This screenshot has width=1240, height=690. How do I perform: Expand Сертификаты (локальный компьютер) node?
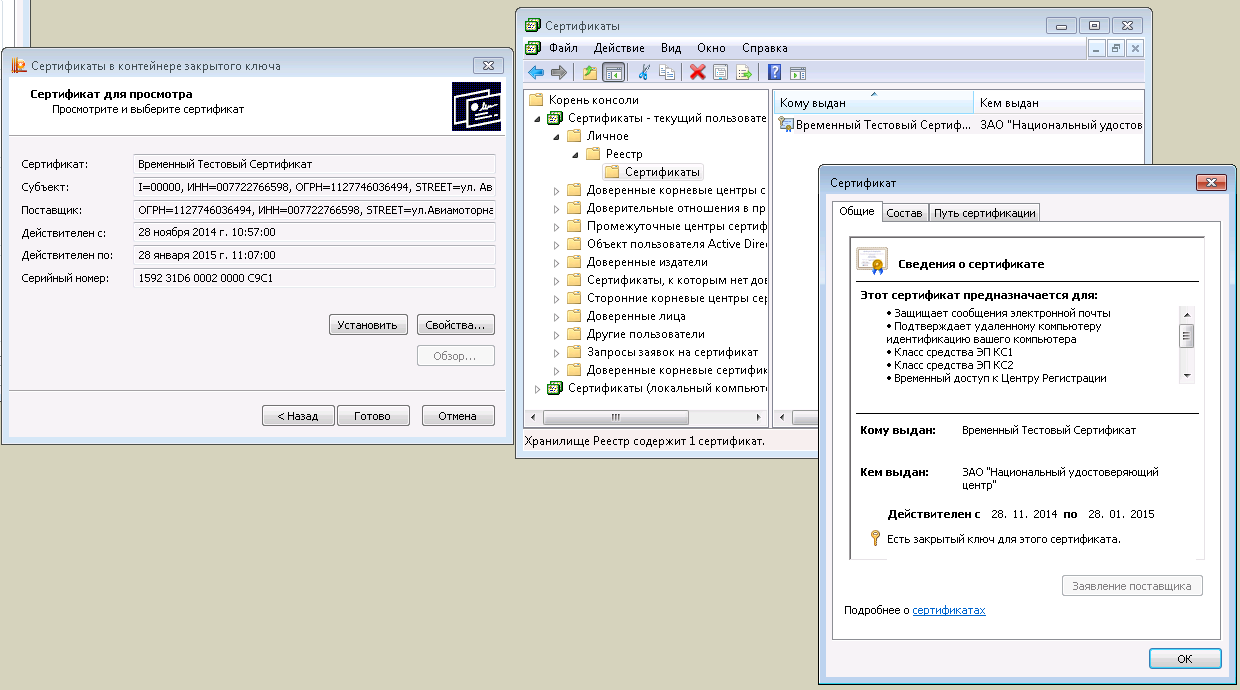point(538,388)
